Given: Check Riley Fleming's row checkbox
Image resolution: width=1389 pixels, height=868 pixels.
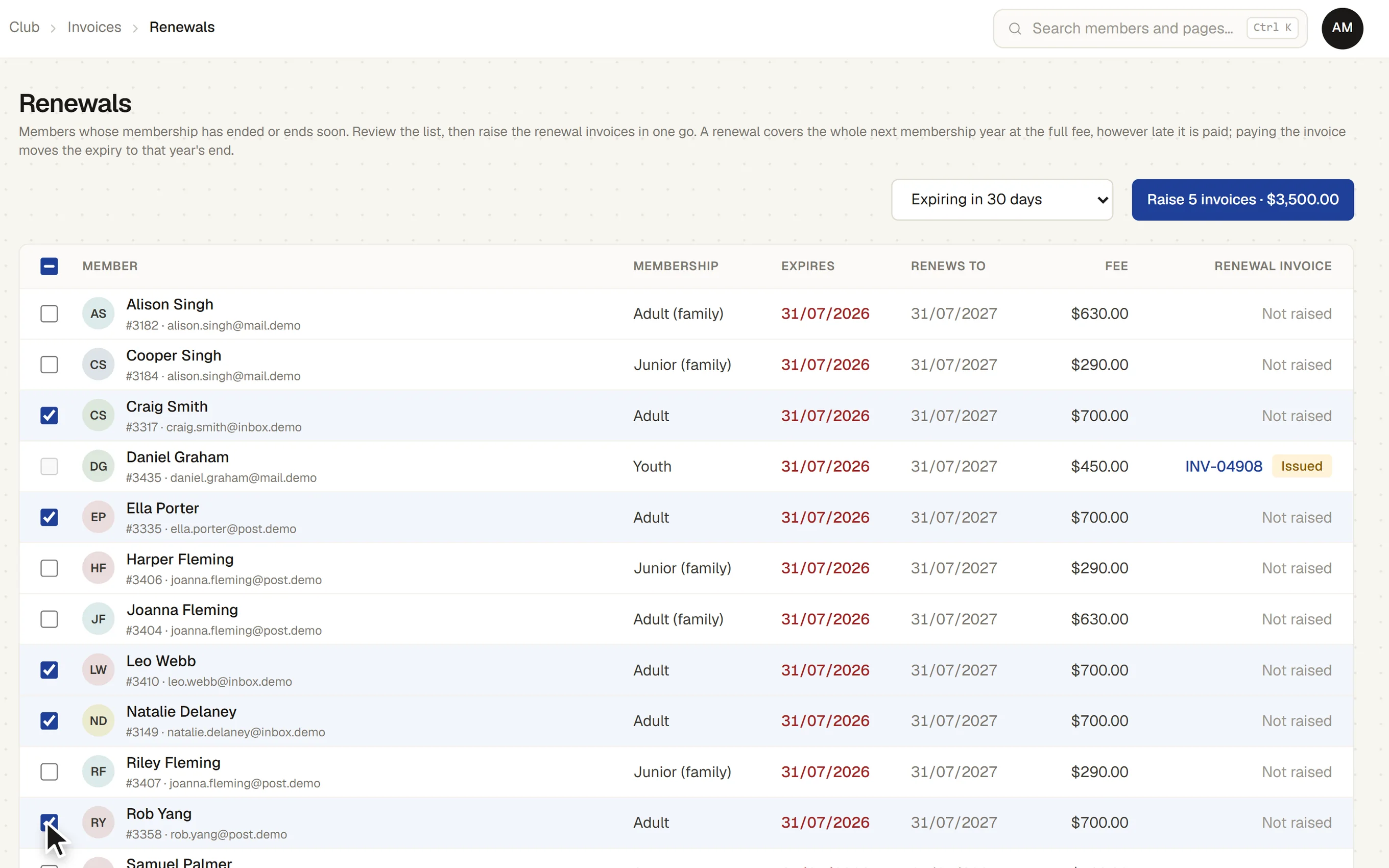Looking at the screenshot, I should pos(50,771).
